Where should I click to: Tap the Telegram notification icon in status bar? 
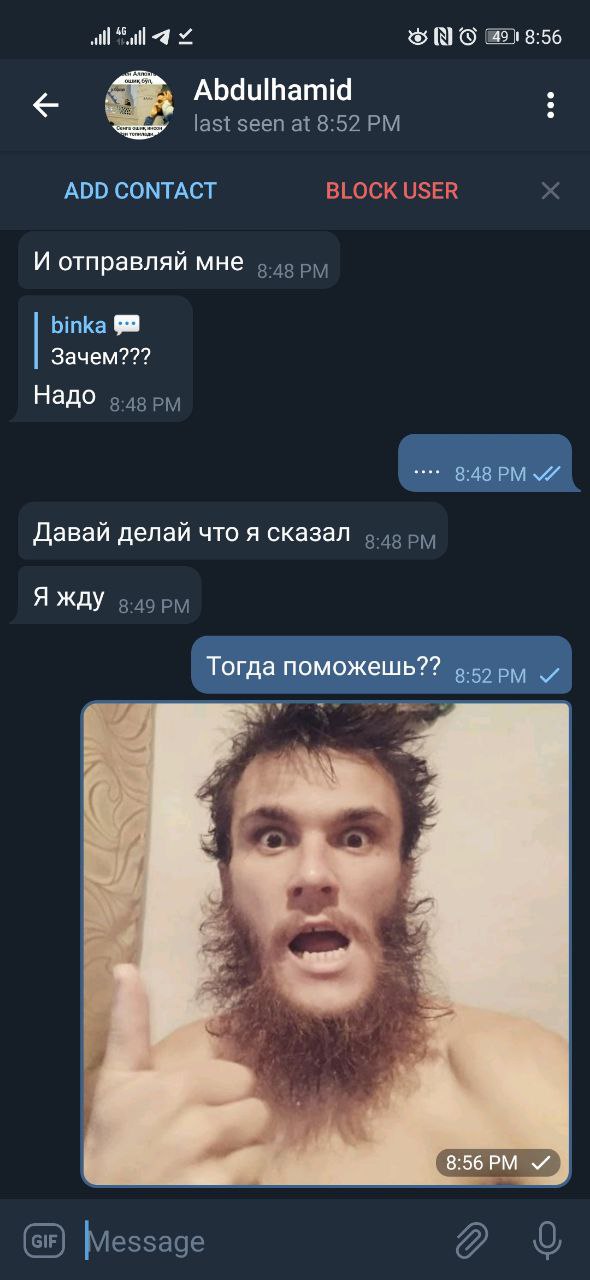(x=161, y=37)
